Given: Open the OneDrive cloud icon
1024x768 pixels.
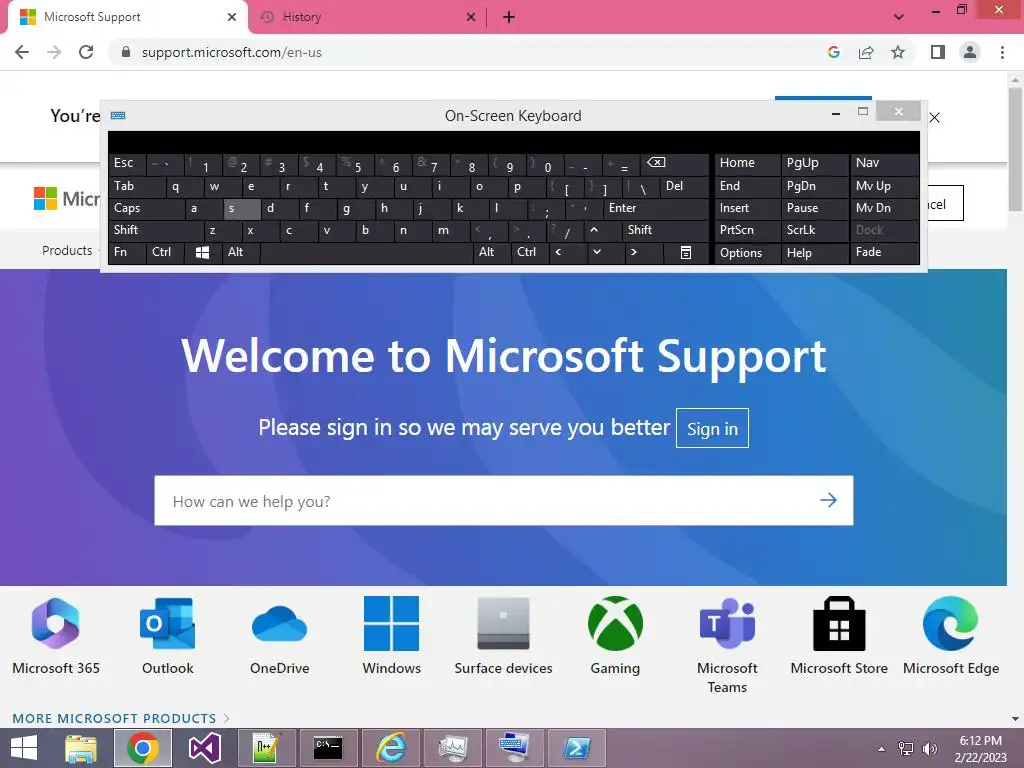Looking at the screenshot, I should tap(280, 624).
